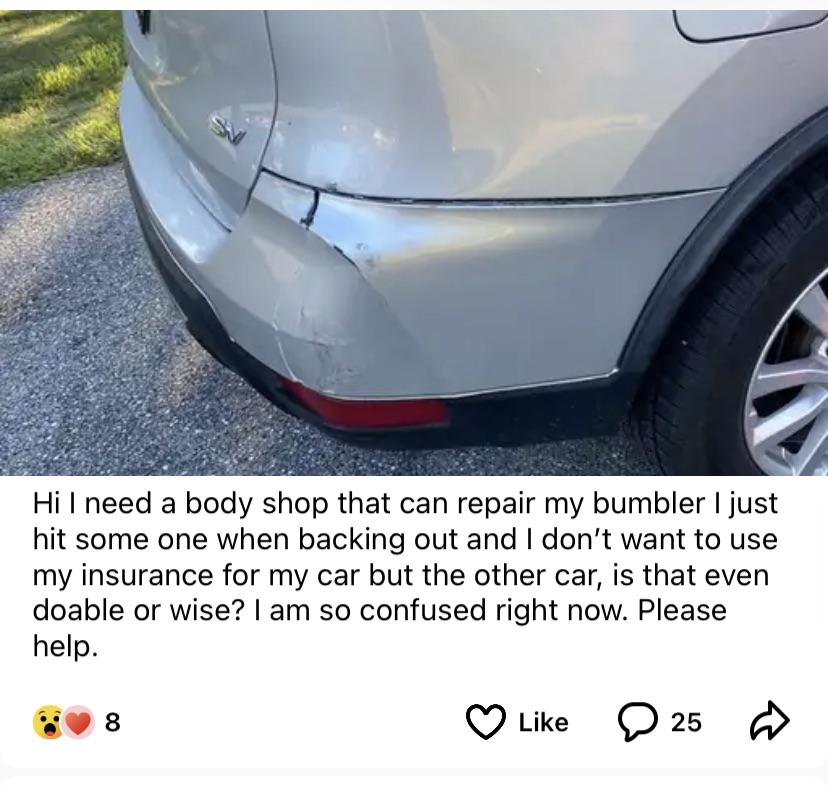Viewport: 828px width, 790px height.
Task: Share the post with the arrow icon
Action: (x=769, y=721)
